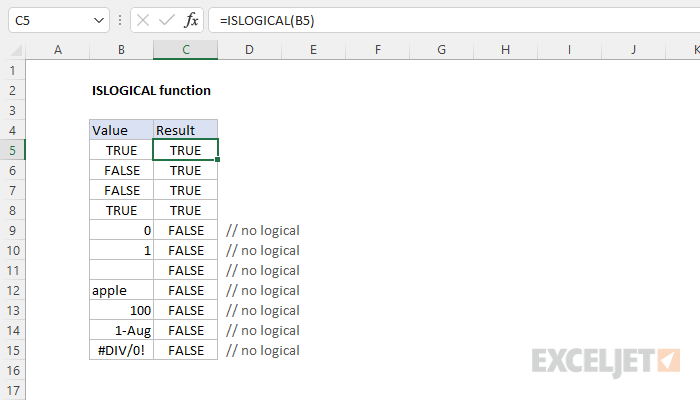Select column J header

pos(633,50)
